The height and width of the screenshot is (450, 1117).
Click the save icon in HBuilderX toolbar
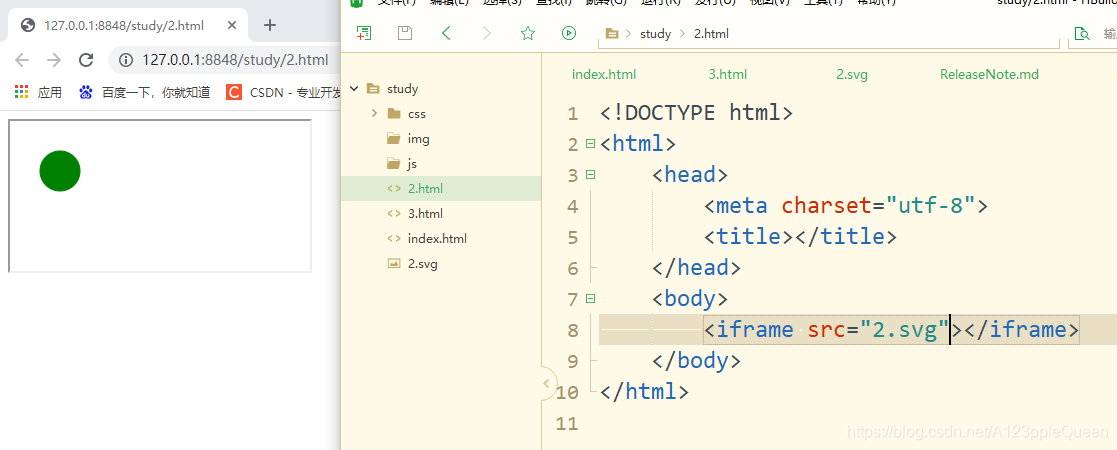click(405, 33)
